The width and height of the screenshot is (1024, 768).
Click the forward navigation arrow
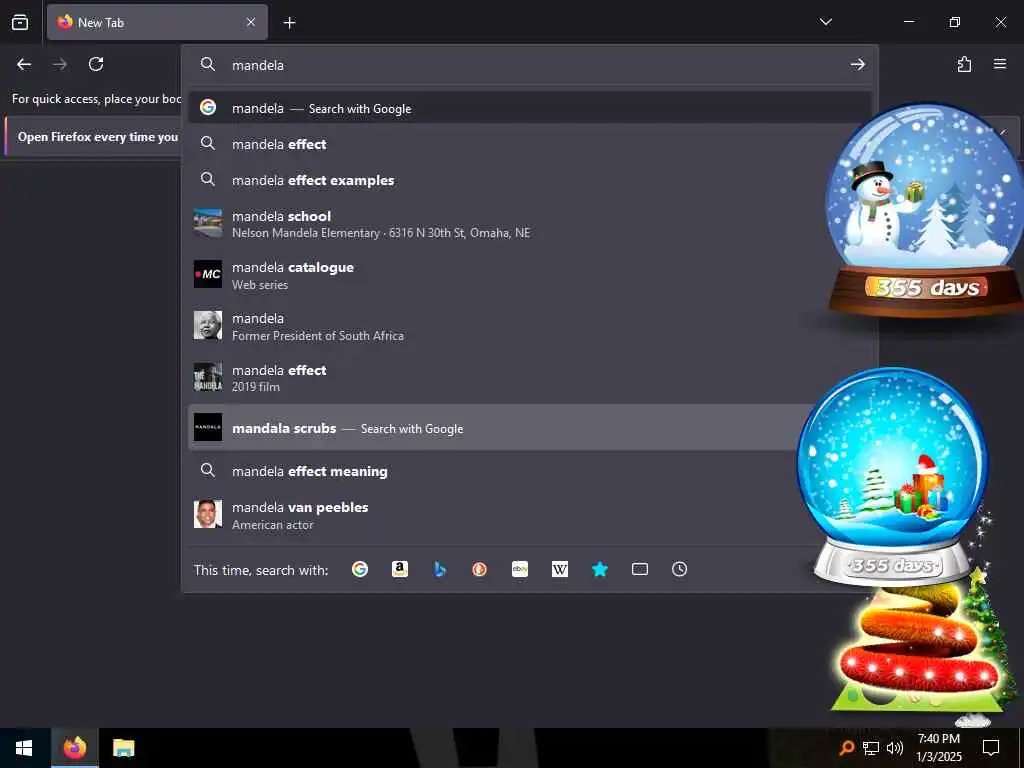(x=60, y=64)
